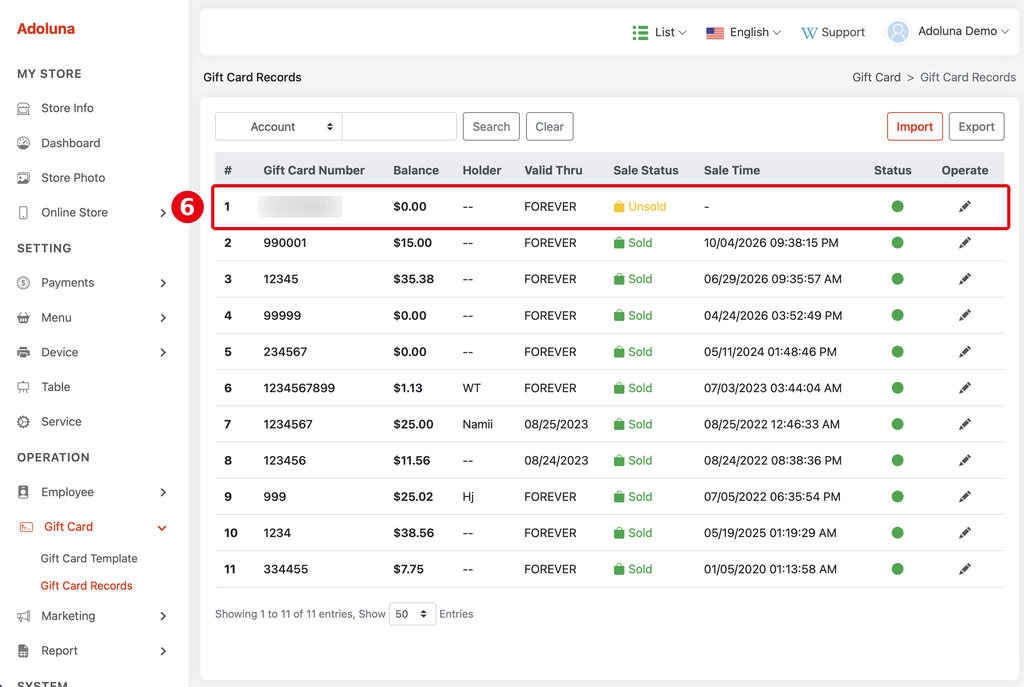The height and width of the screenshot is (687, 1024).
Task: Click the Adoluna logo
Action: point(46,29)
